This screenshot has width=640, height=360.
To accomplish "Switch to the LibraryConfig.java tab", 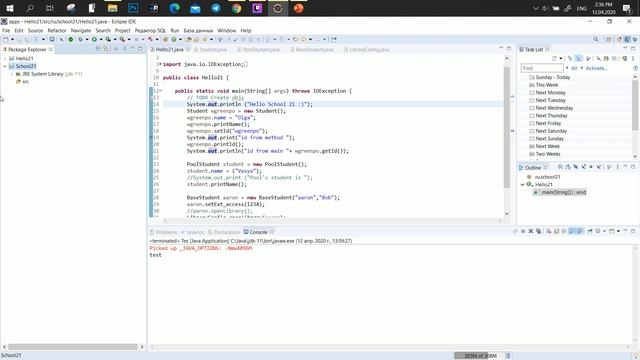I will click(x=369, y=49).
